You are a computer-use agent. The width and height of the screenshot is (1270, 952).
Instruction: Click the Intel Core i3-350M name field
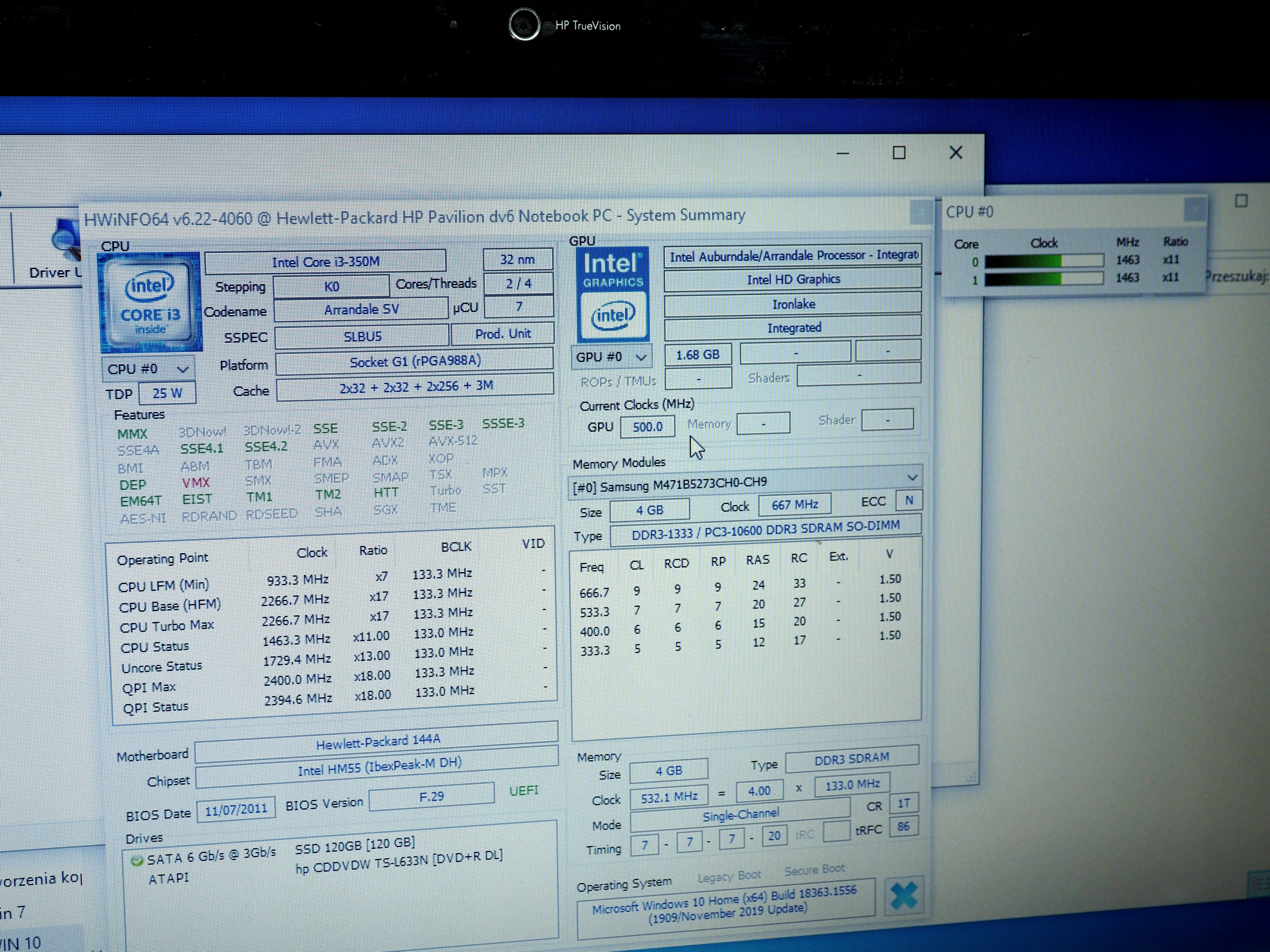point(325,262)
